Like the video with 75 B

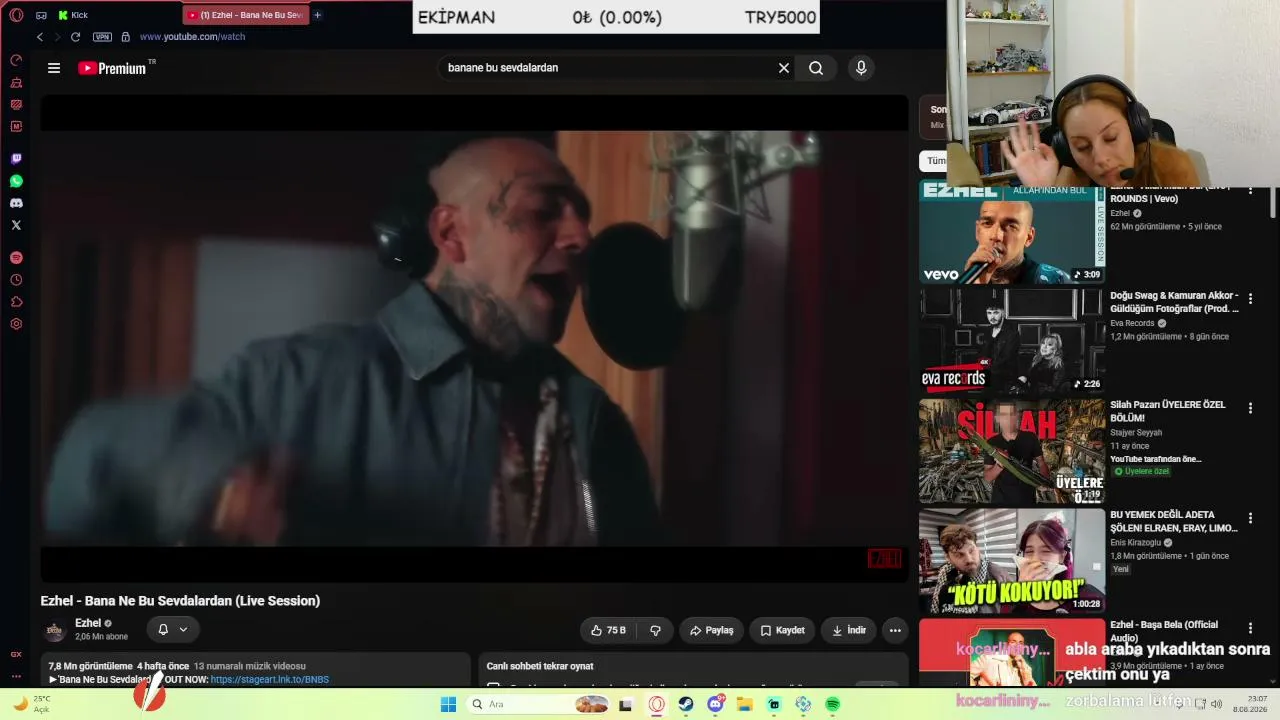coord(609,630)
